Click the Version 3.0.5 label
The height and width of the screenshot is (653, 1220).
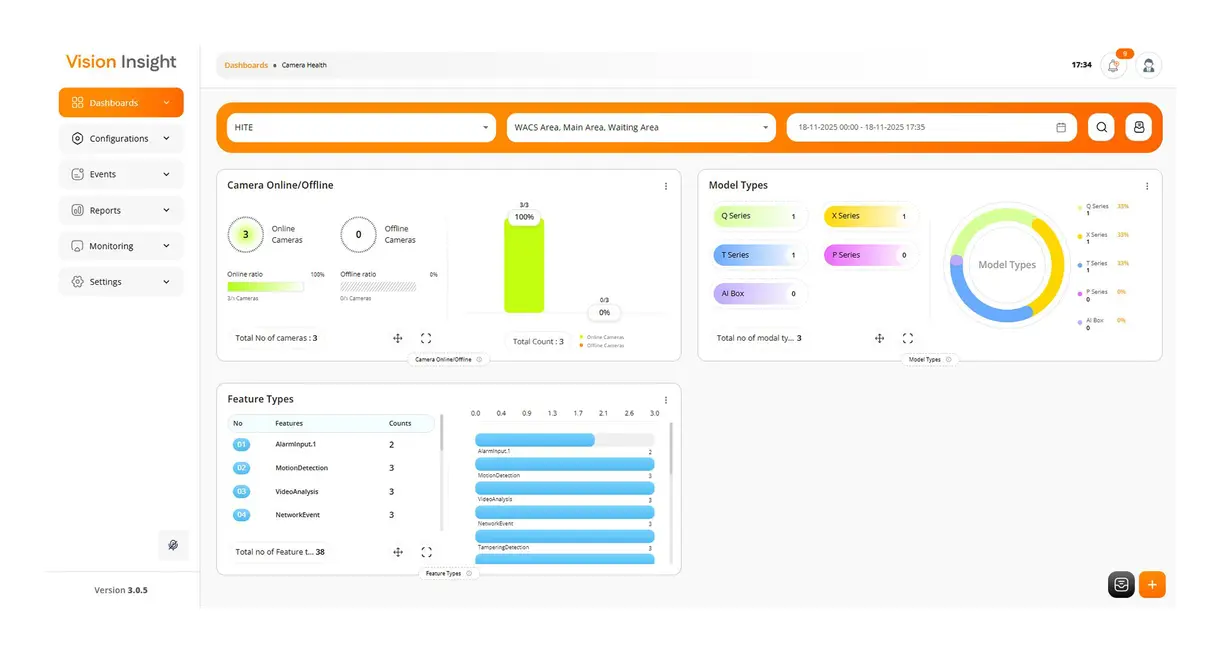pos(121,590)
